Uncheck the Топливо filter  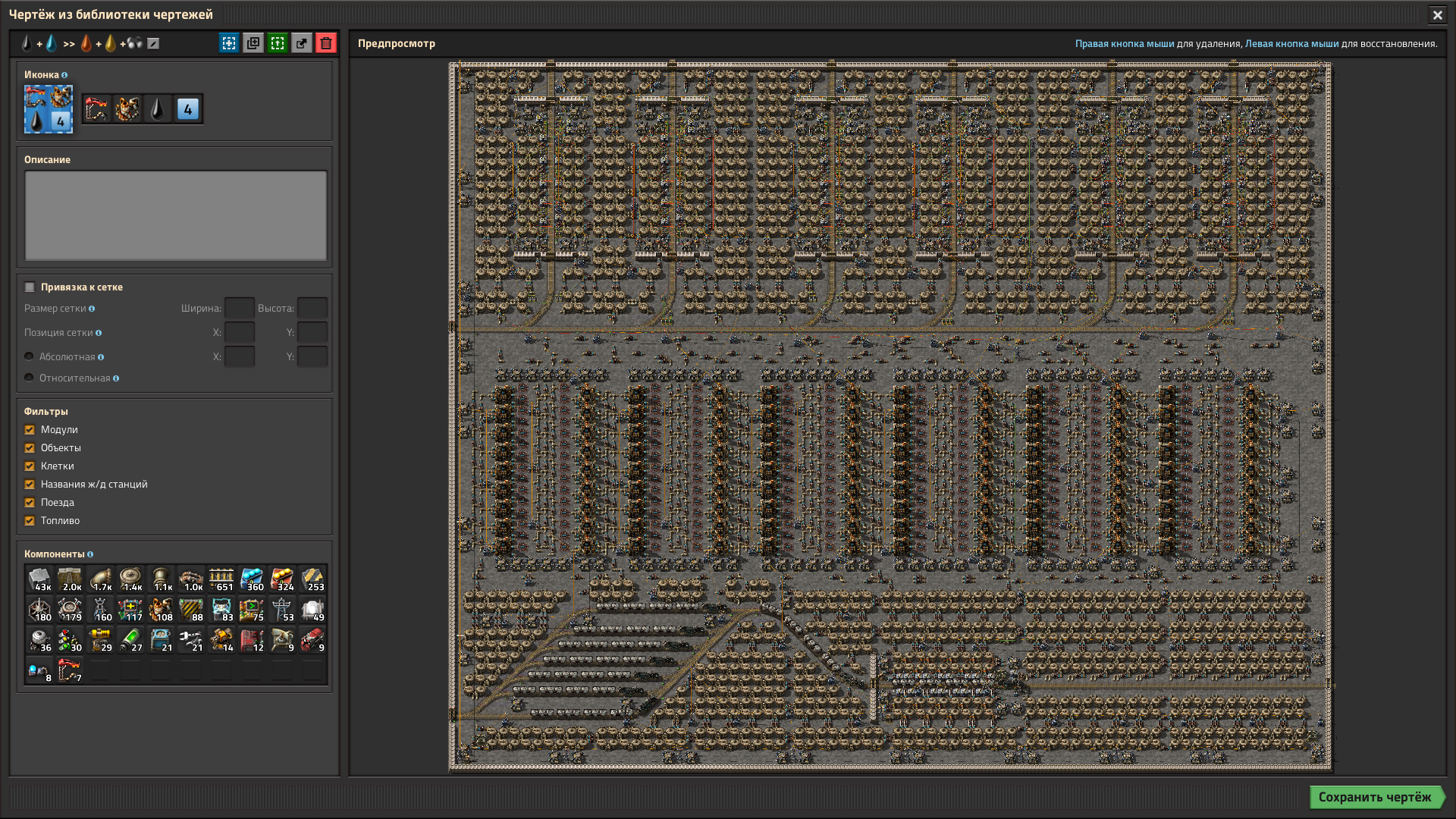click(30, 521)
